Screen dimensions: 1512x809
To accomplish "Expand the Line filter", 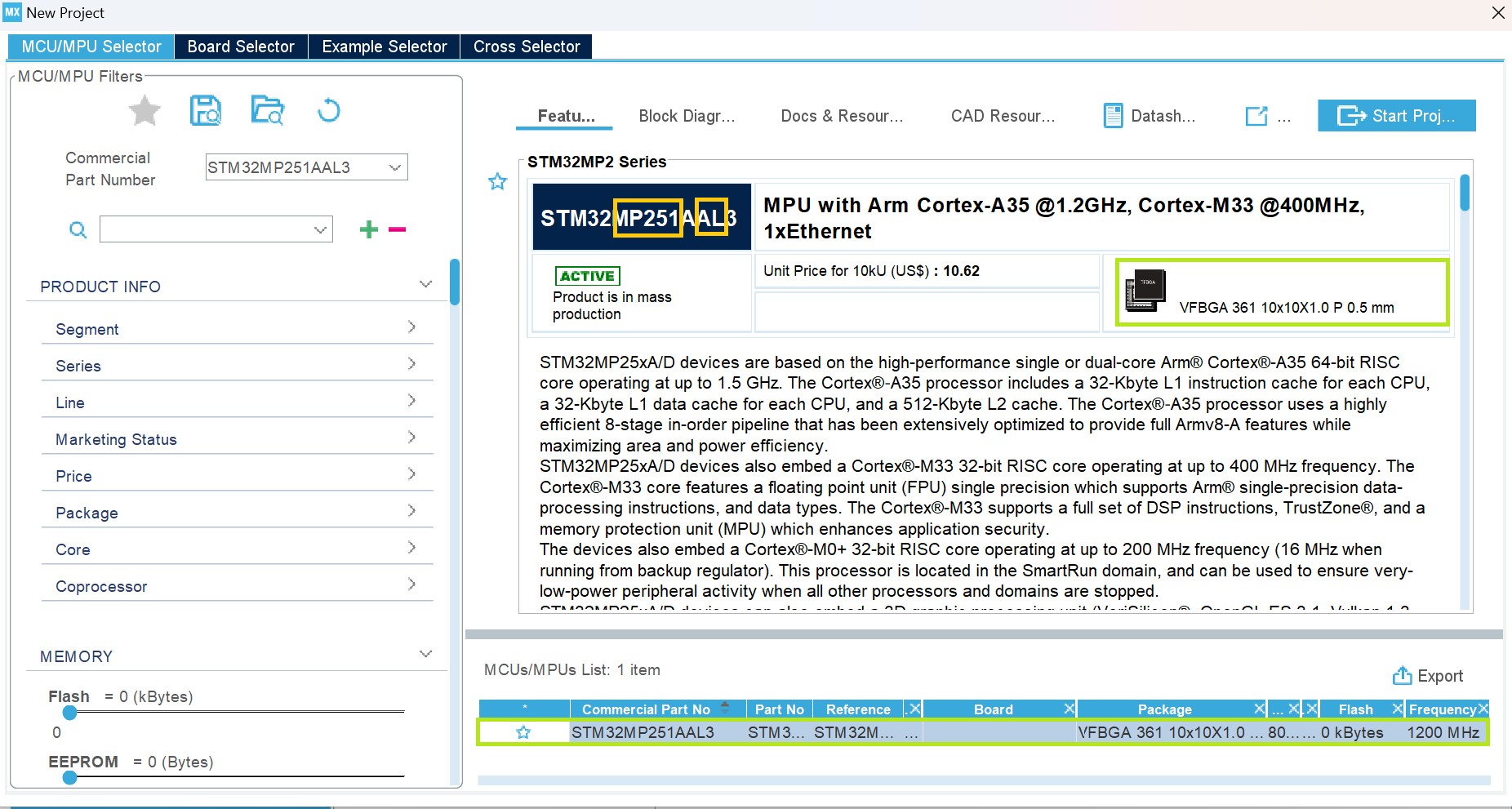I will 411,401.
